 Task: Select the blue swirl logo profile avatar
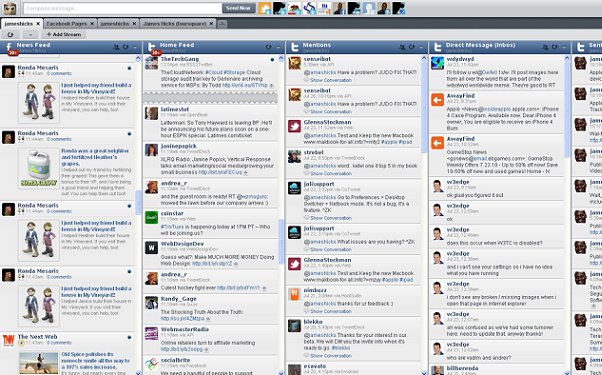(309, 8)
